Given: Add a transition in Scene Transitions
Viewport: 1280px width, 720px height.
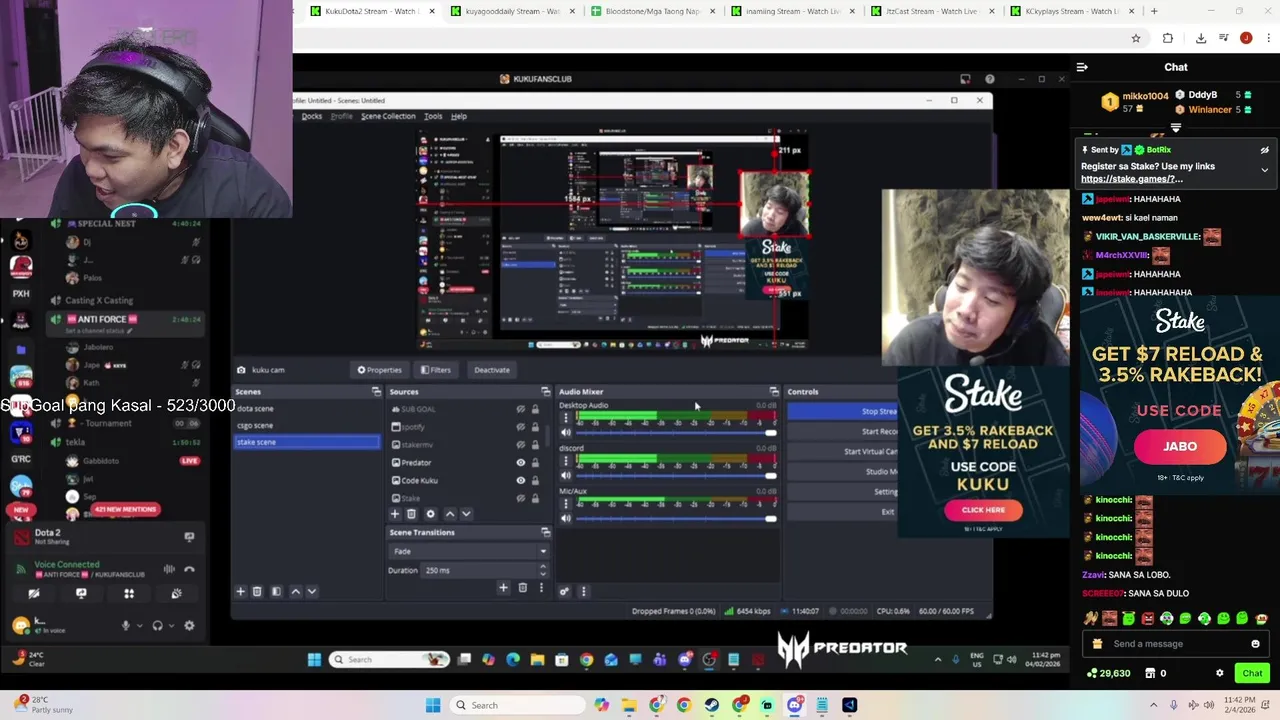Looking at the screenshot, I should 503,588.
